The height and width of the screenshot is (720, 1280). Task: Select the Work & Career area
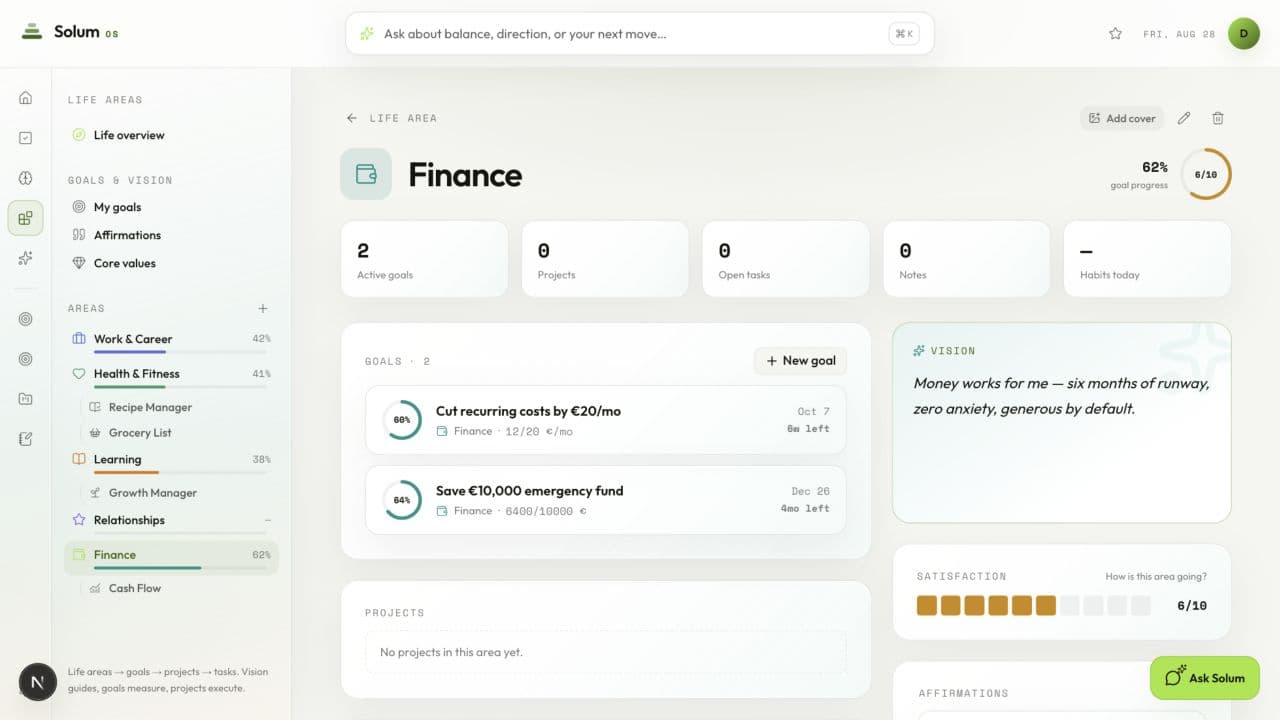(171, 340)
